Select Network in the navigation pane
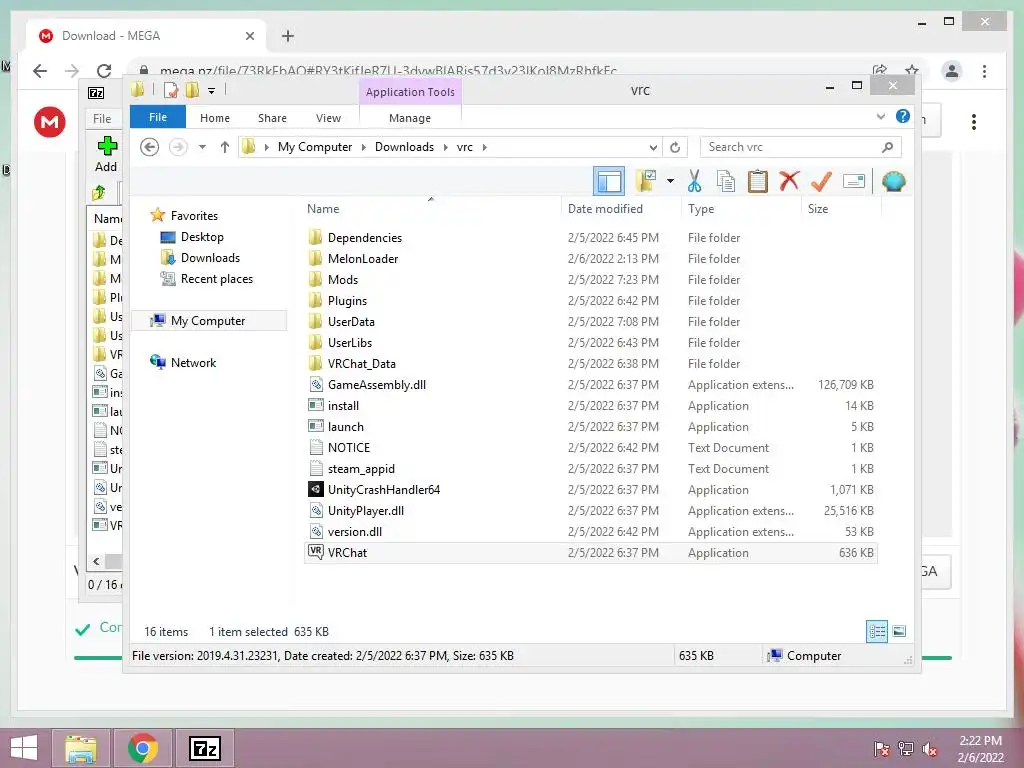The width and height of the screenshot is (1024, 768). (193, 362)
